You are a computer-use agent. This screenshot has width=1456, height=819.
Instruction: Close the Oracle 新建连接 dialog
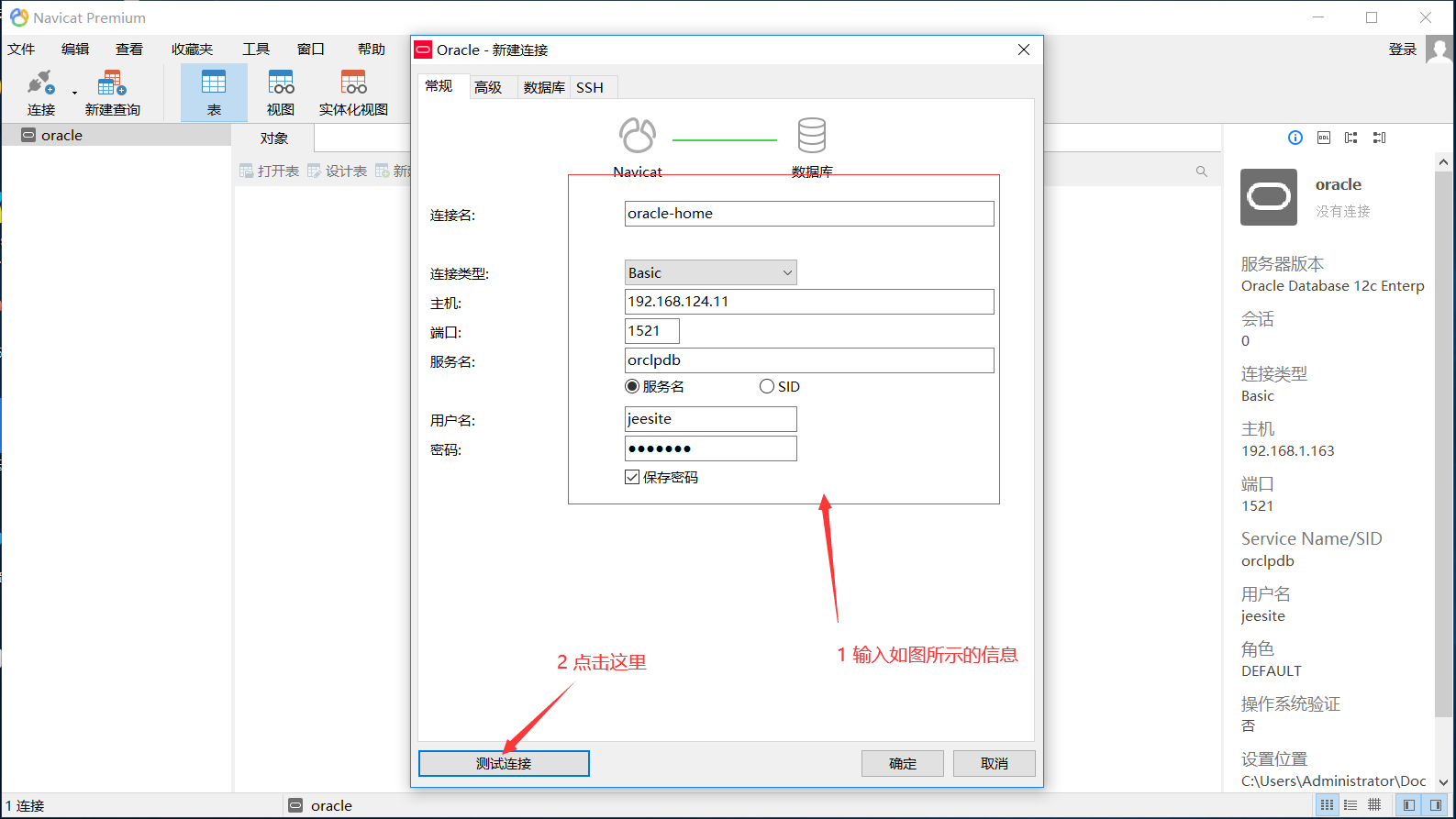pyautogui.click(x=1024, y=50)
